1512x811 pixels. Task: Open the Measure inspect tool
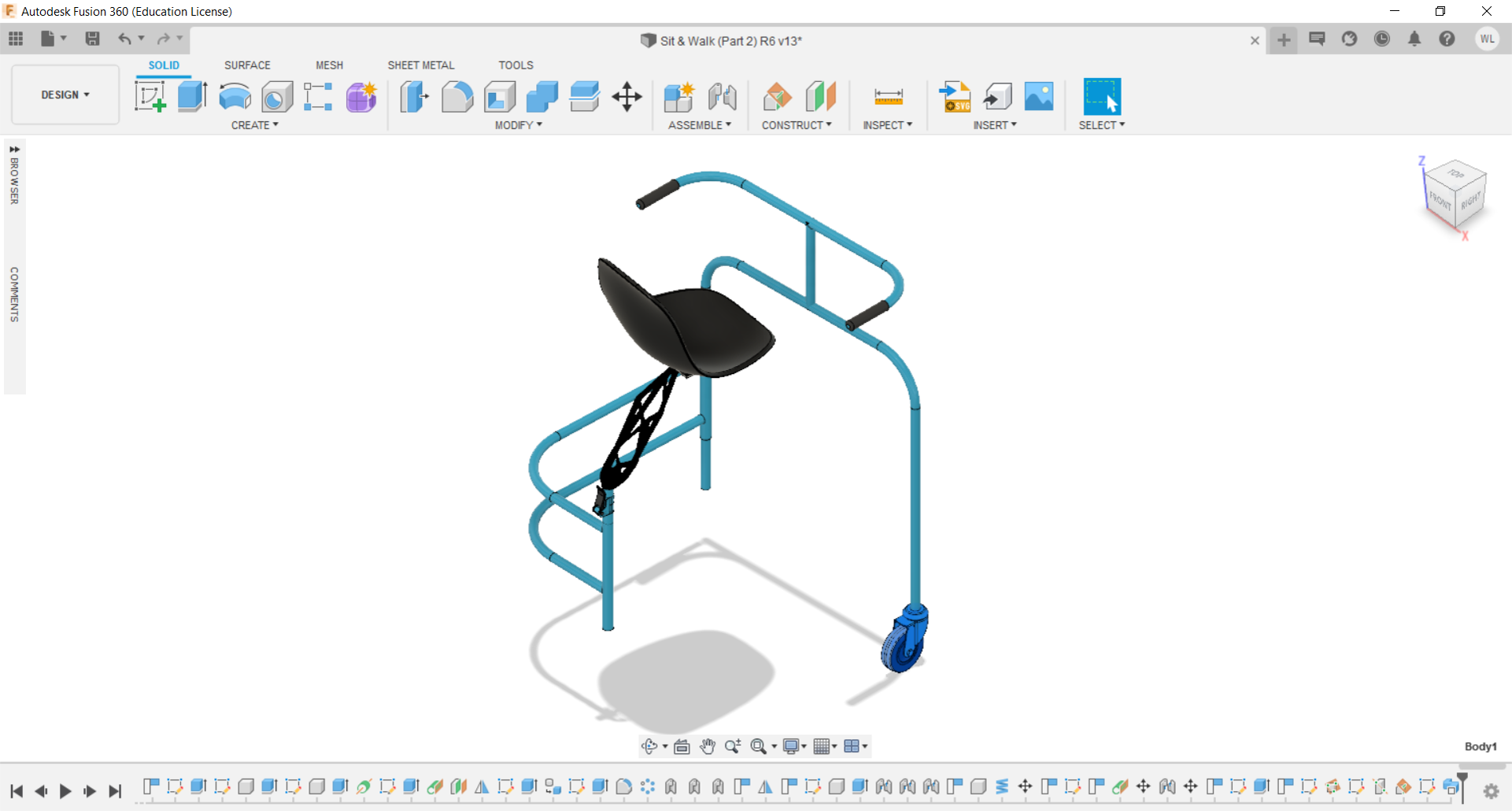[887, 96]
